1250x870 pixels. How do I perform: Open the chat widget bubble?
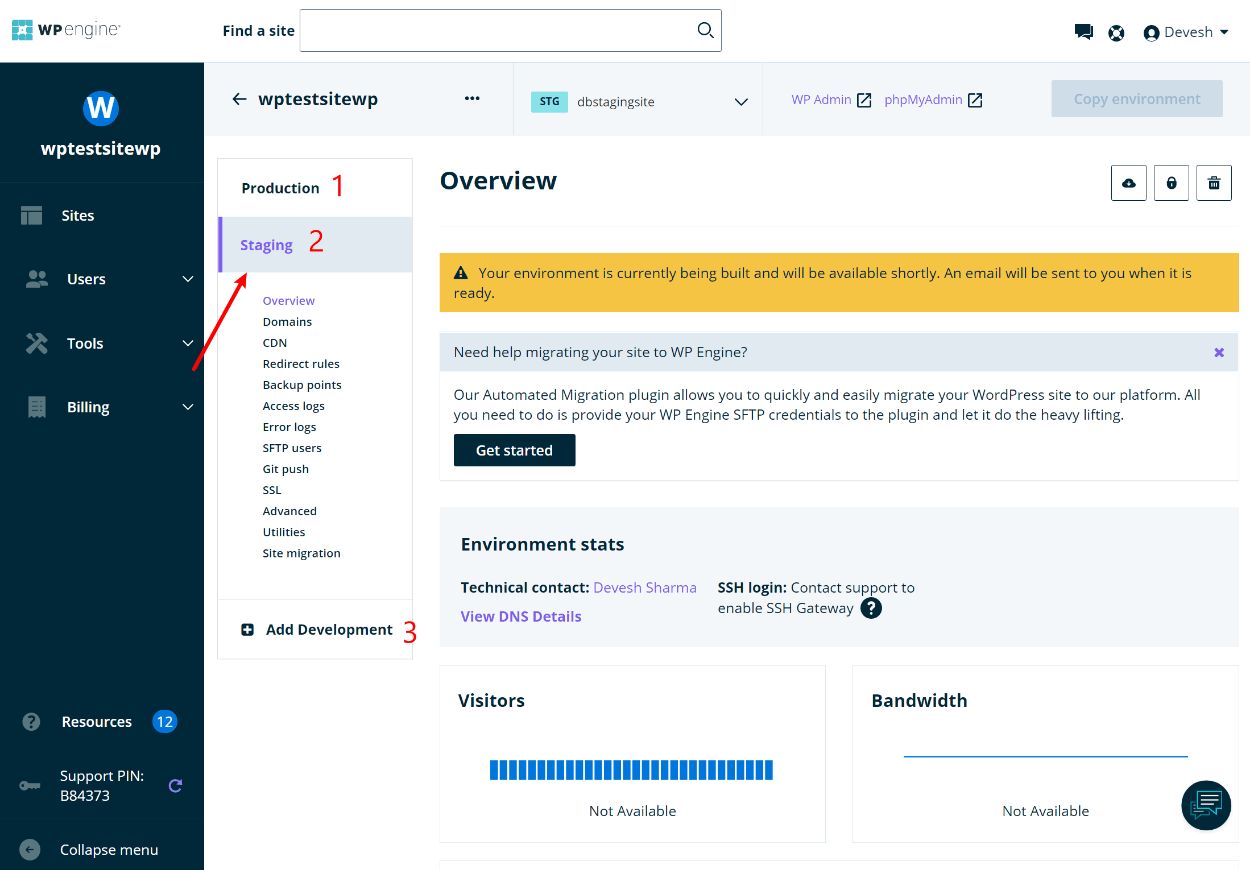pos(1206,805)
